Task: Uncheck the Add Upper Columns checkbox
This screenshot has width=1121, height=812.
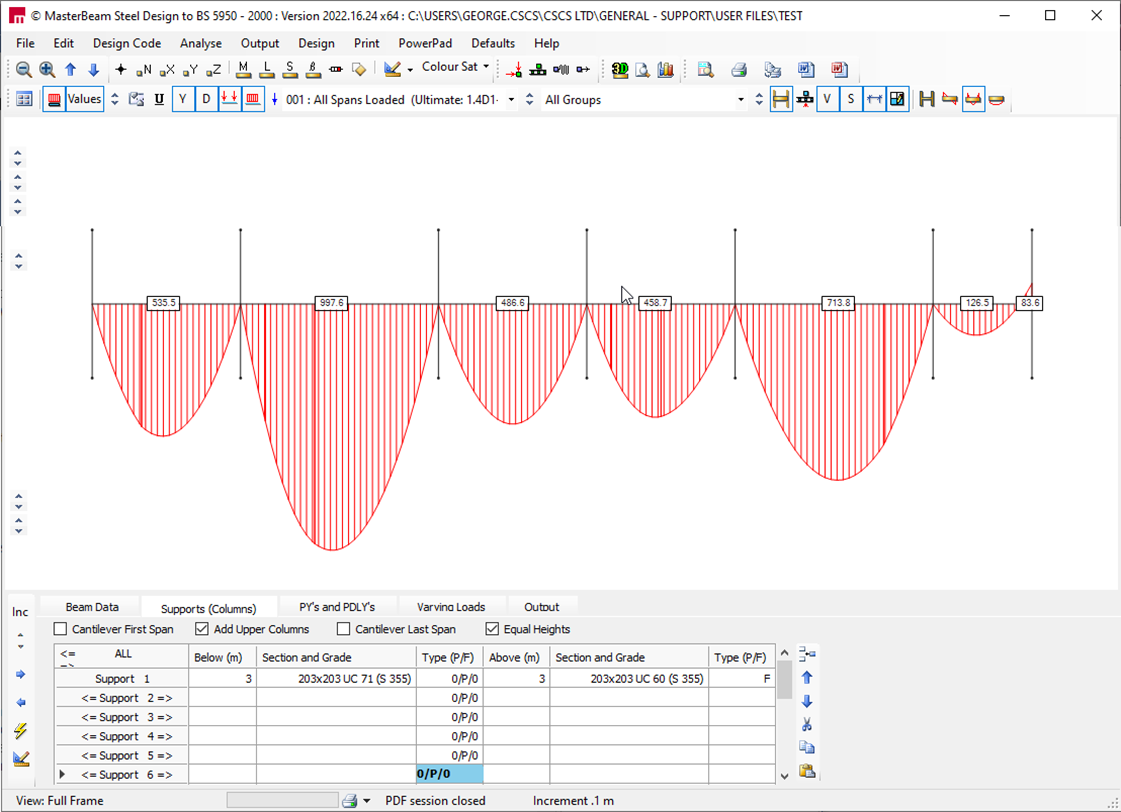Action: 202,629
